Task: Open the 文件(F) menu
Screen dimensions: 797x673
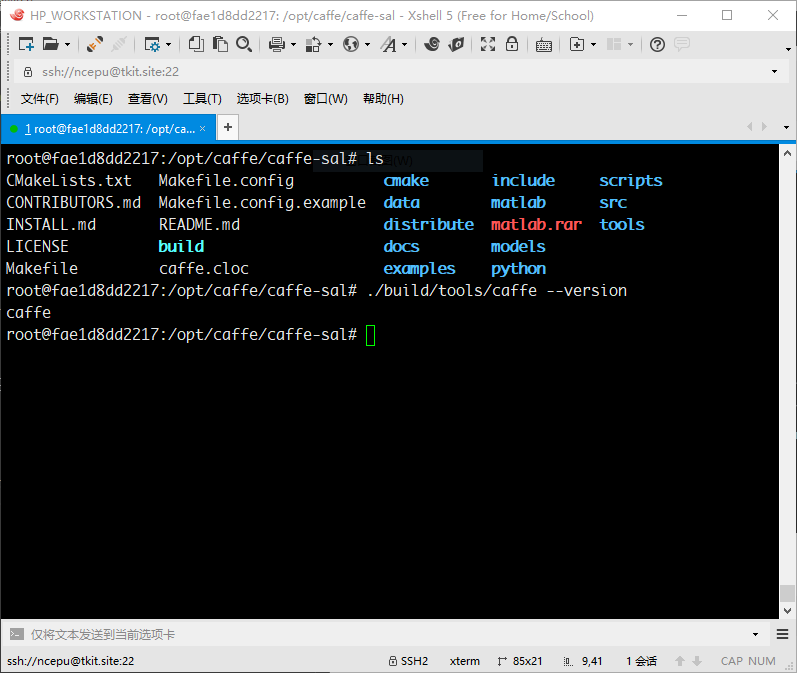Action: coord(40,99)
